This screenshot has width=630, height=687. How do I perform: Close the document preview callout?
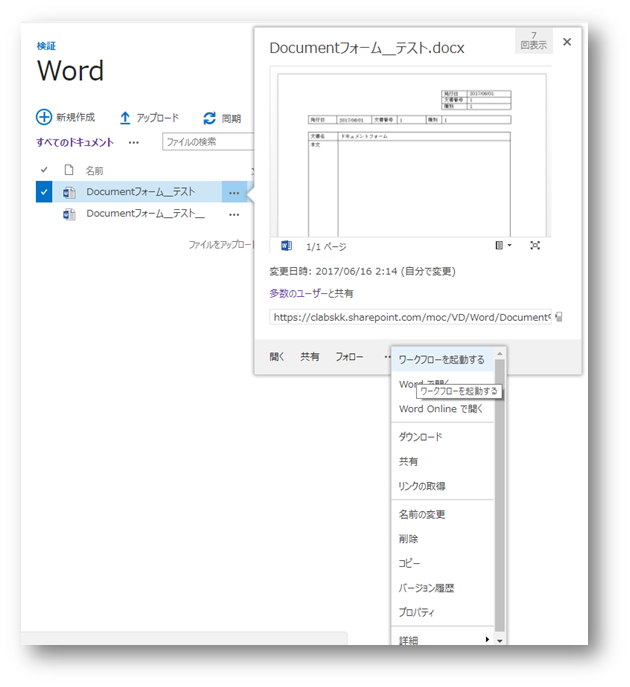(567, 42)
